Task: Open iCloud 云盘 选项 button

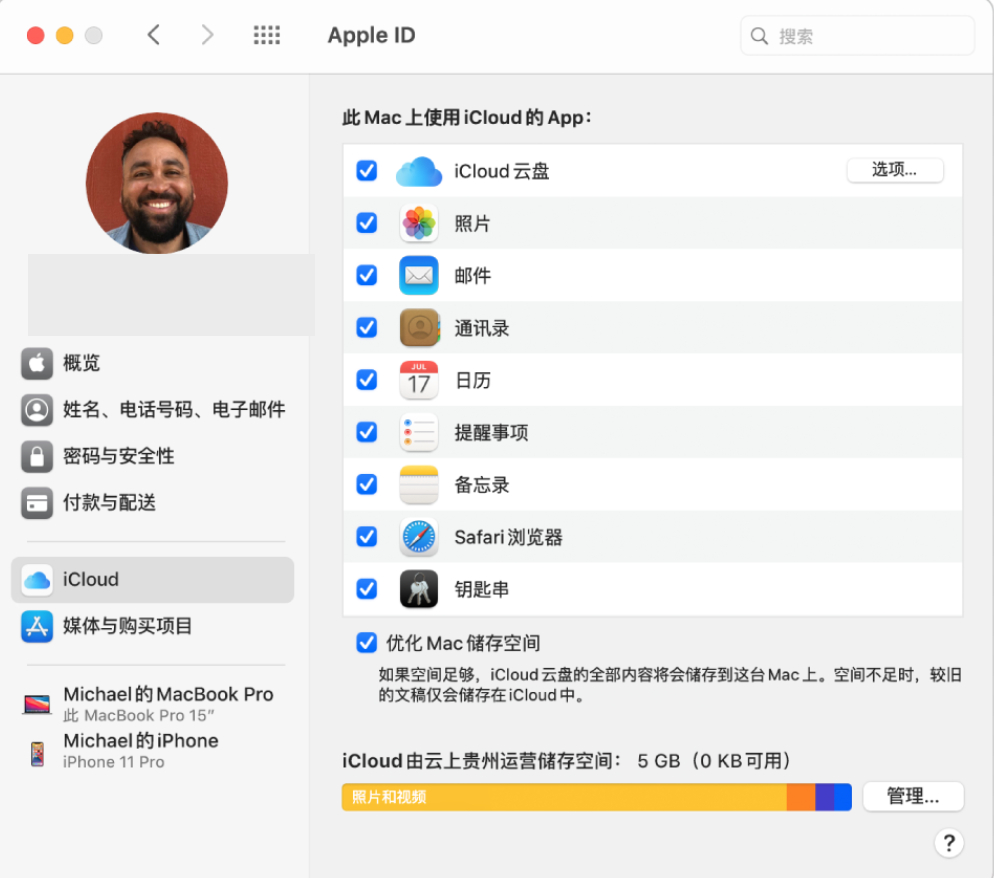Action: tap(895, 170)
